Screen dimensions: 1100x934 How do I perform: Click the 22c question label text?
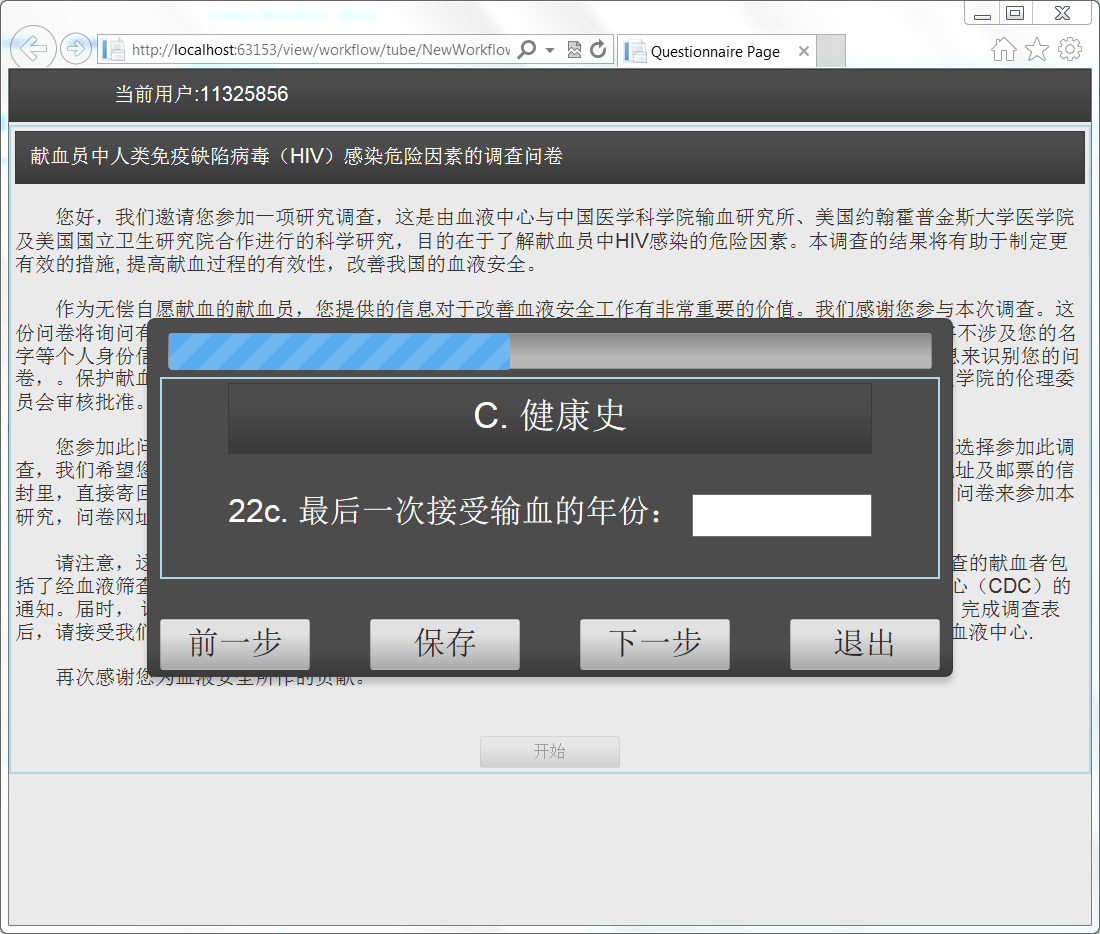(445, 511)
